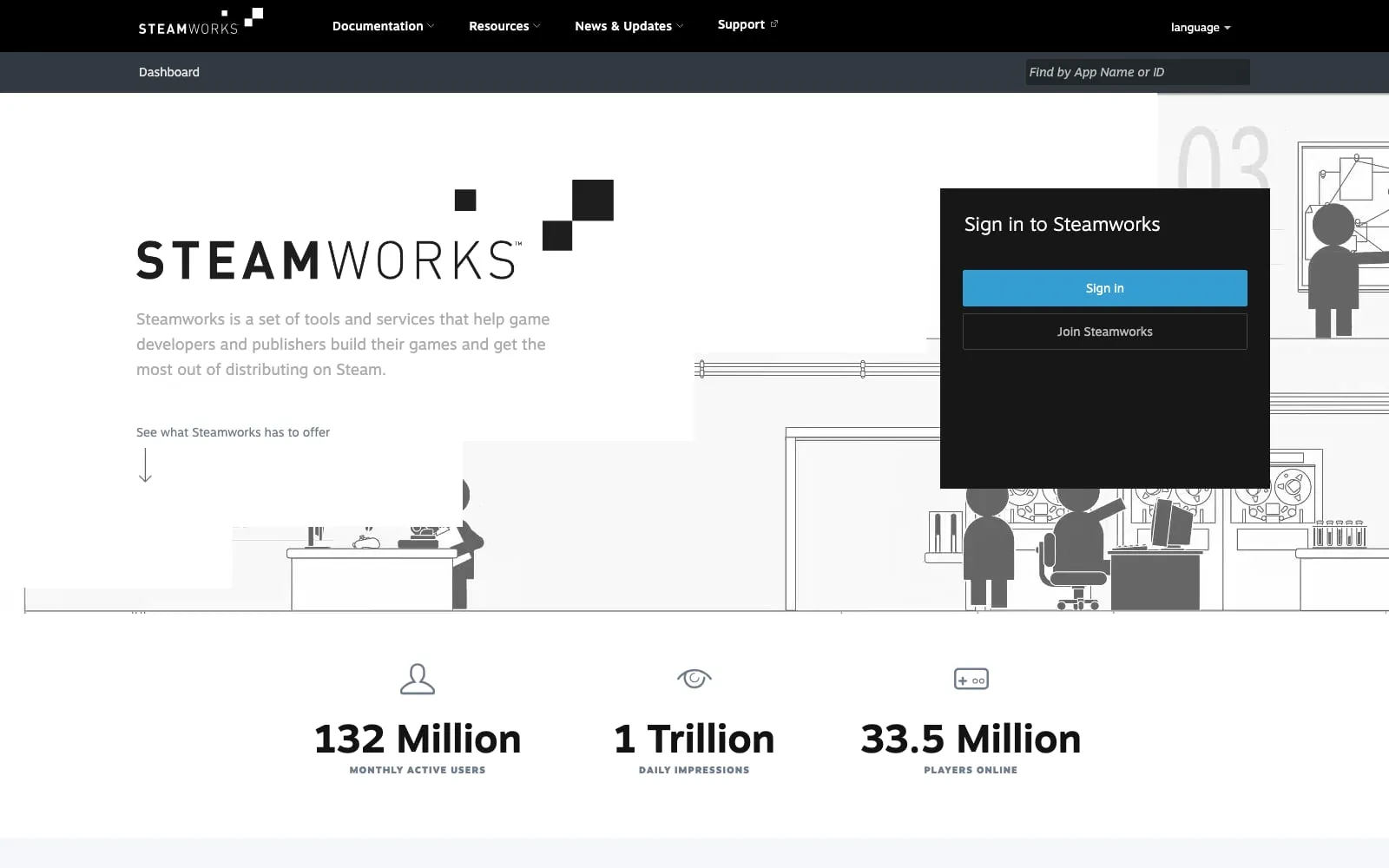Click the monthly active users person icon
The width and height of the screenshot is (1389, 868).
tap(418, 679)
